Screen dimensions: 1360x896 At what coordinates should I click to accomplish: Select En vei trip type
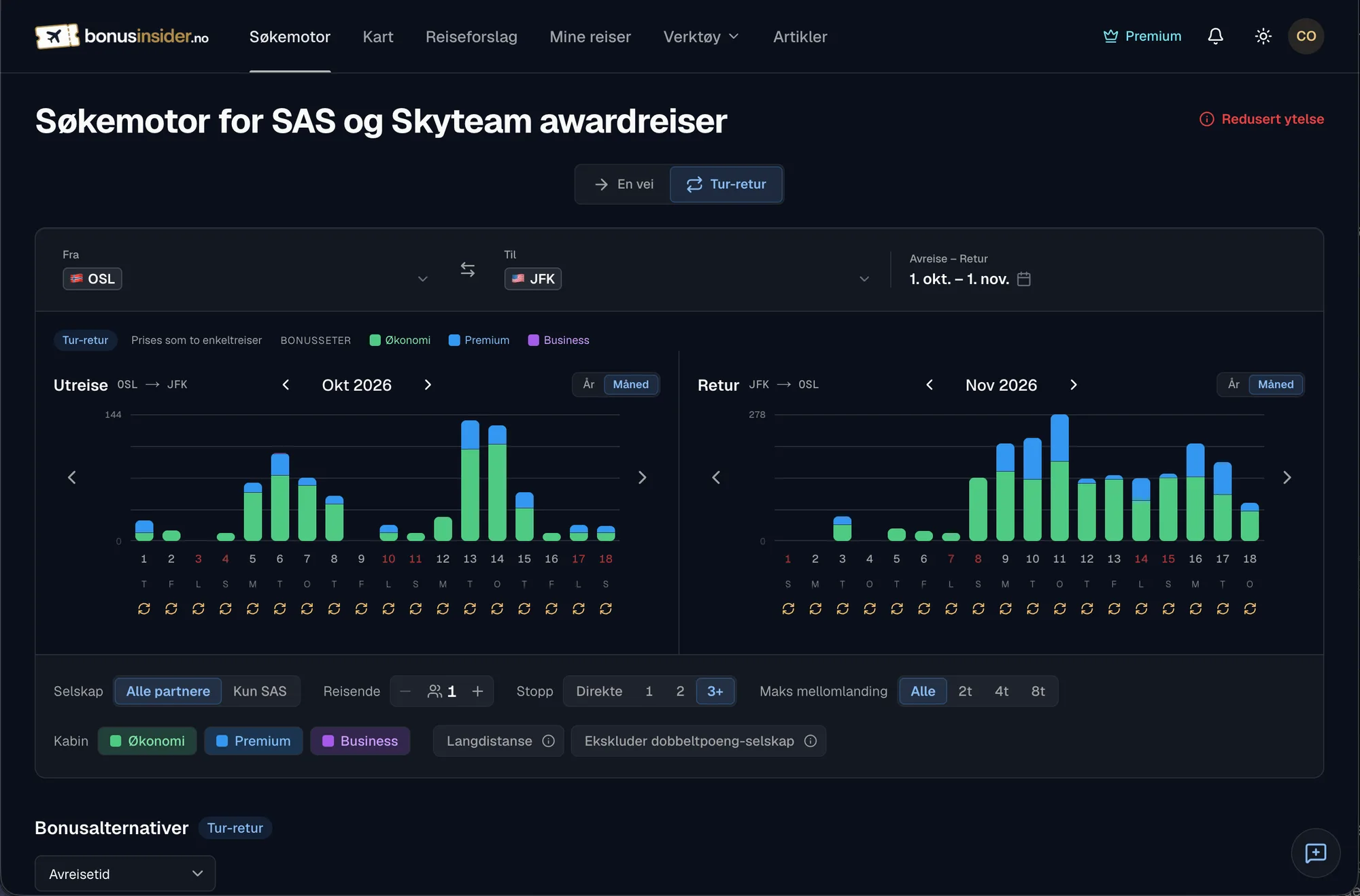tap(624, 184)
